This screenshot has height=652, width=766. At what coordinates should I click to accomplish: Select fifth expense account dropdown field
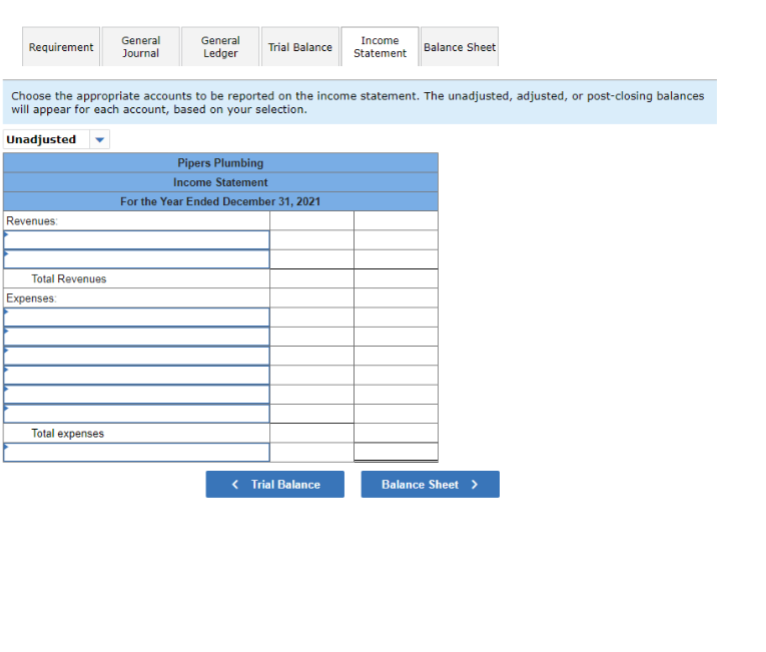coord(136,394)
